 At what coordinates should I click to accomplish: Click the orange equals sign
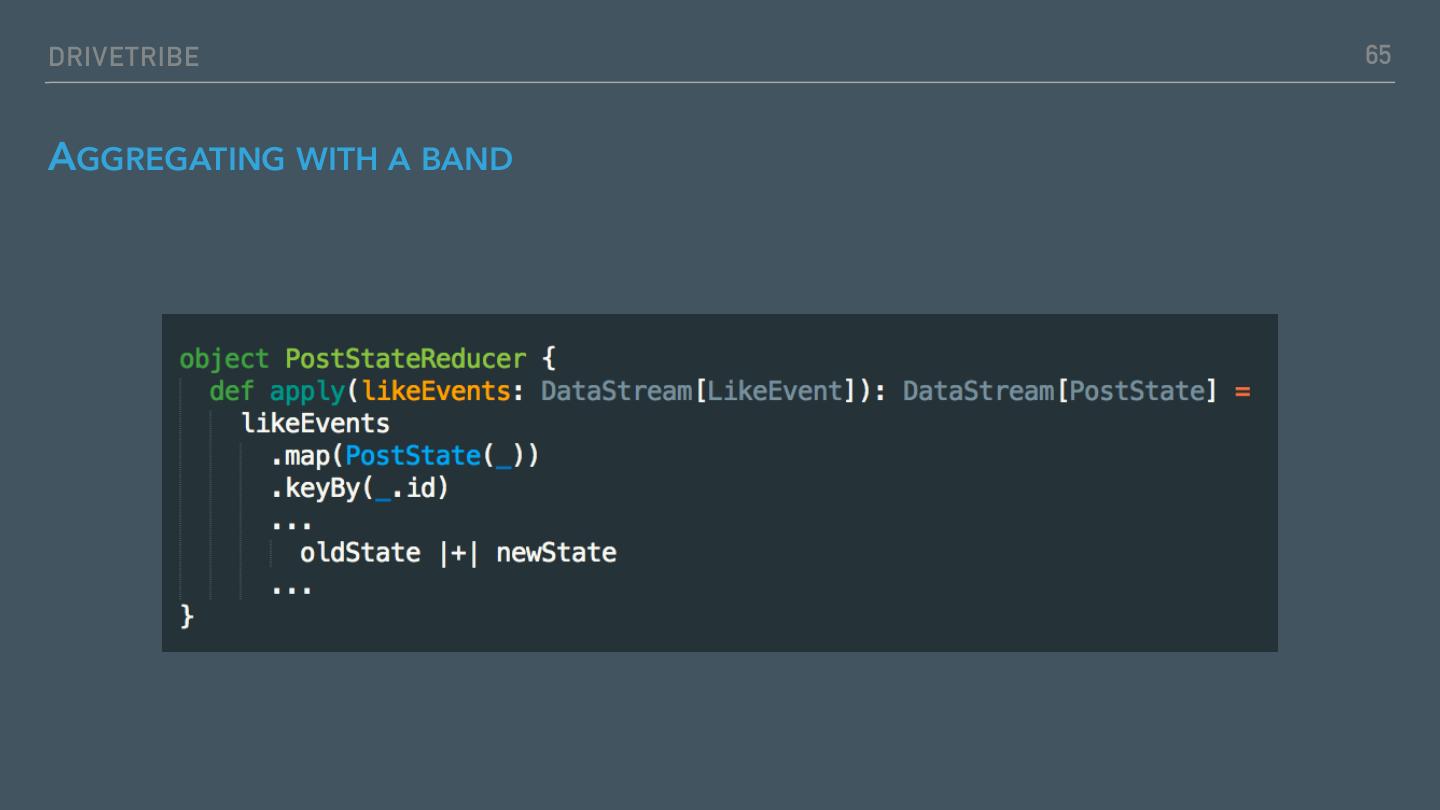1242,391
